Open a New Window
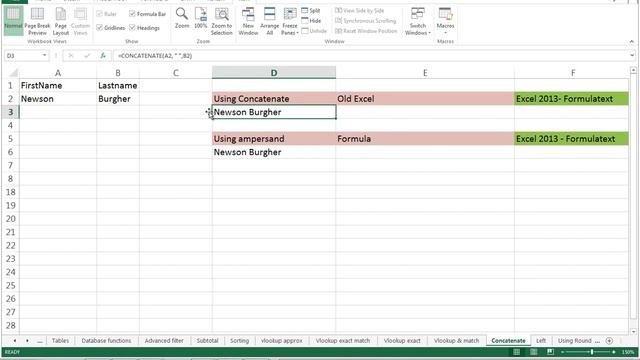 [248, 21]
